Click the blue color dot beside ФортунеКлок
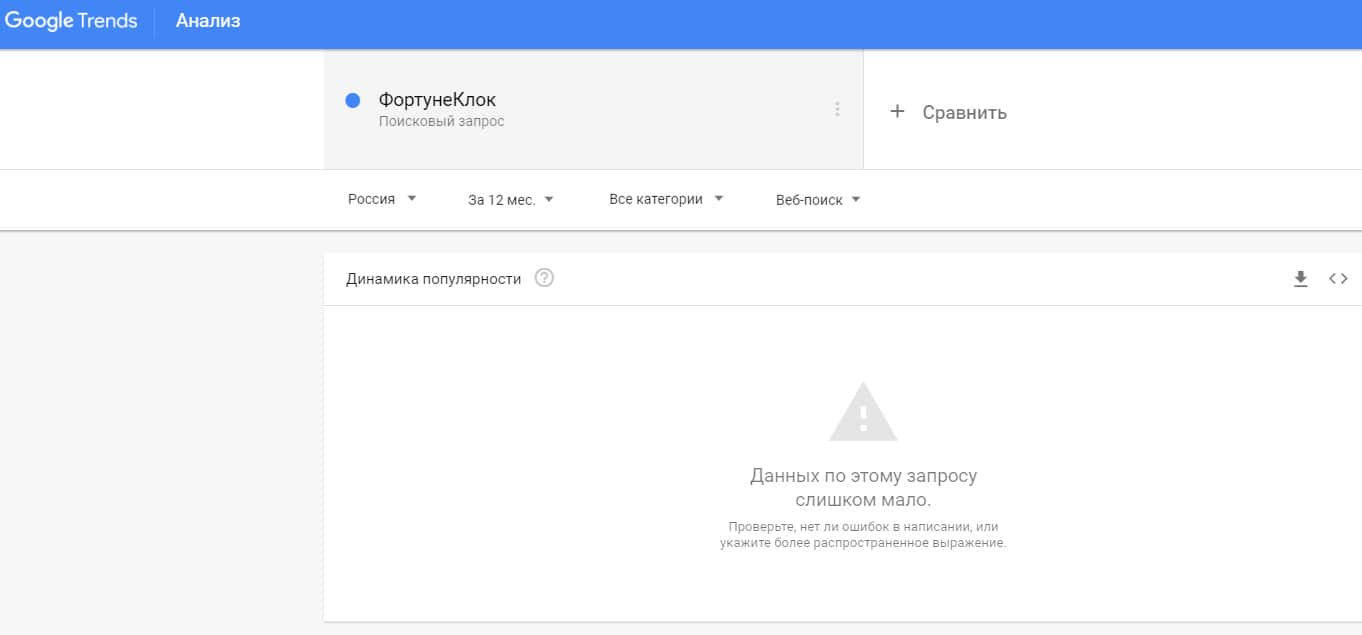 (x=352, y=100)
